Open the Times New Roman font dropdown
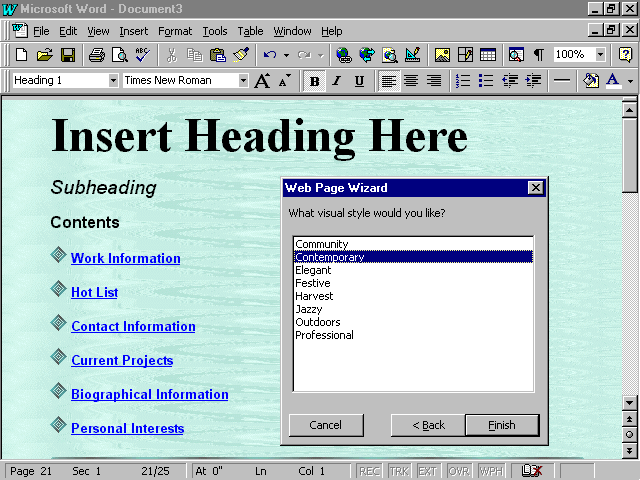This screenshot has height=480, width=640. pyautogui.click(x=243, y=80)
